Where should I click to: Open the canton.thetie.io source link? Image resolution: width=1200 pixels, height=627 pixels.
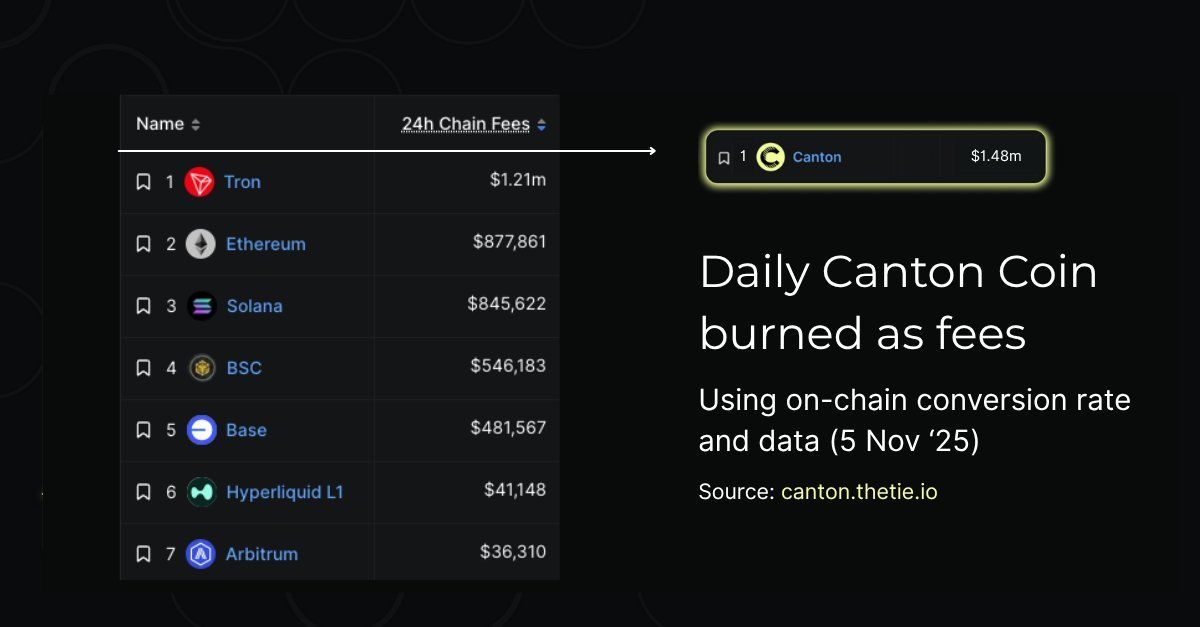[859, 491]
